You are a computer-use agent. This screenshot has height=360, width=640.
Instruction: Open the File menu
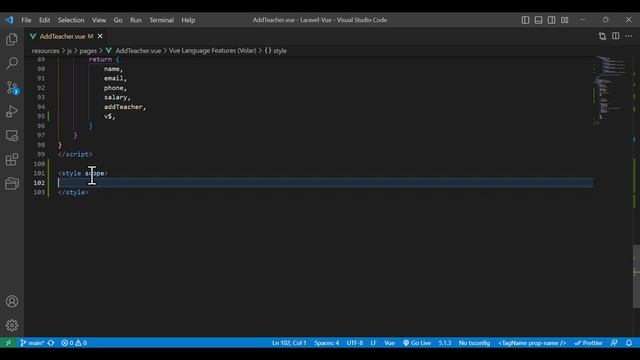pos(26,20)
